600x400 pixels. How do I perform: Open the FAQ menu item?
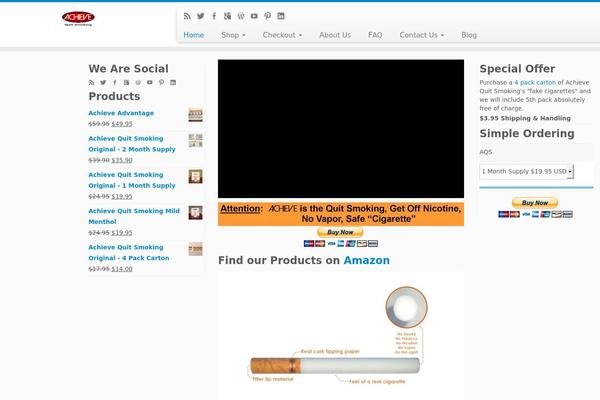pyautogui.click(x=375, y=35)
